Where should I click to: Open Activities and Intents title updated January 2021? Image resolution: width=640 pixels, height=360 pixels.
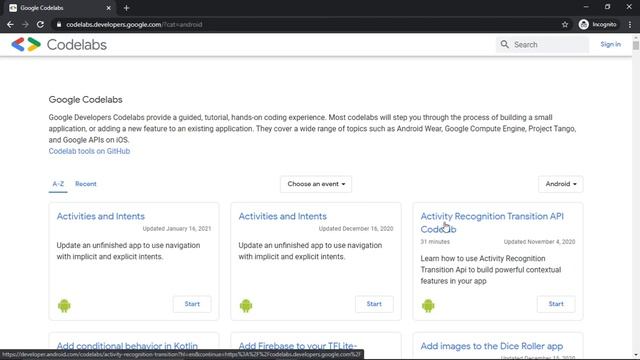click(x=101, y=216)
